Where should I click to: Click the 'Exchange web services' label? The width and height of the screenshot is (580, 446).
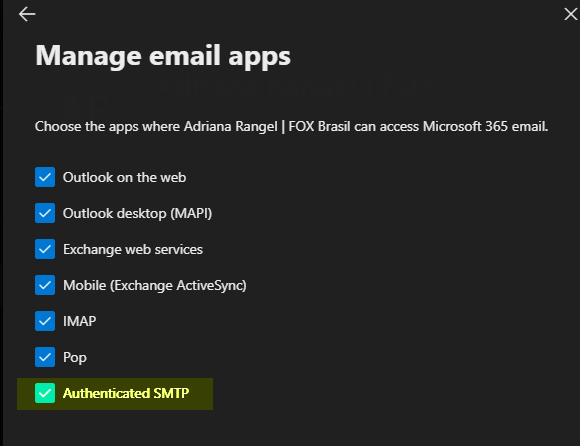[133, 250]
